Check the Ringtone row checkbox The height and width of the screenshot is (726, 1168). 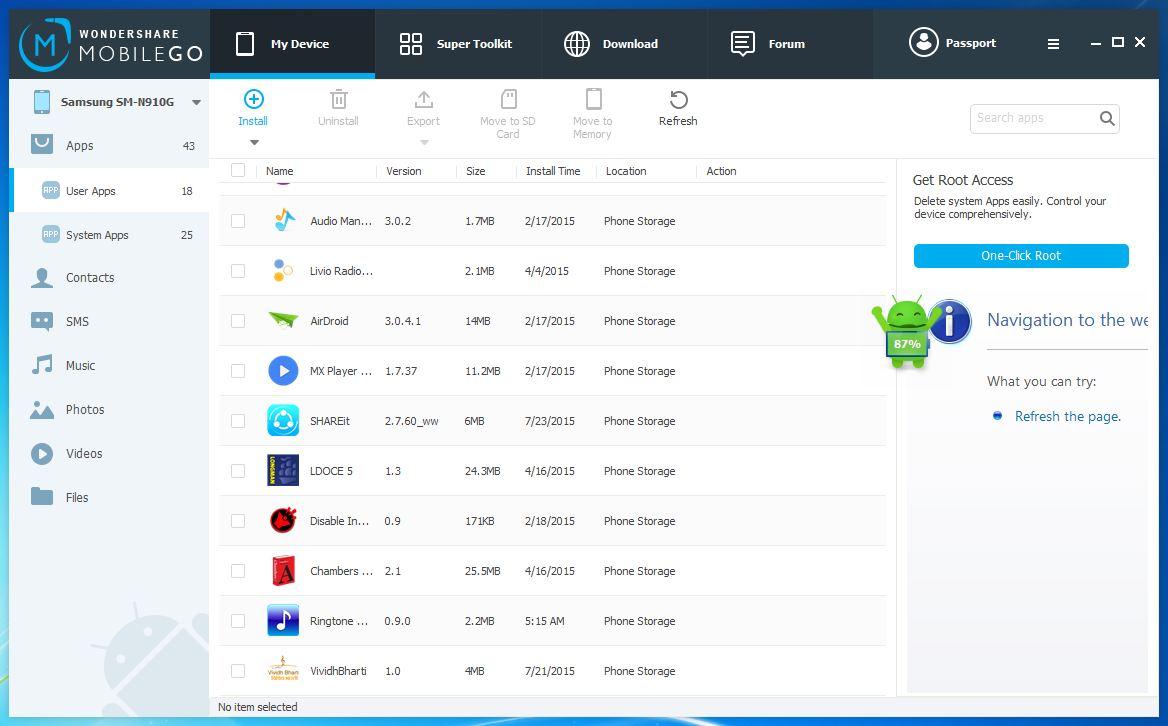click(238, 621)
